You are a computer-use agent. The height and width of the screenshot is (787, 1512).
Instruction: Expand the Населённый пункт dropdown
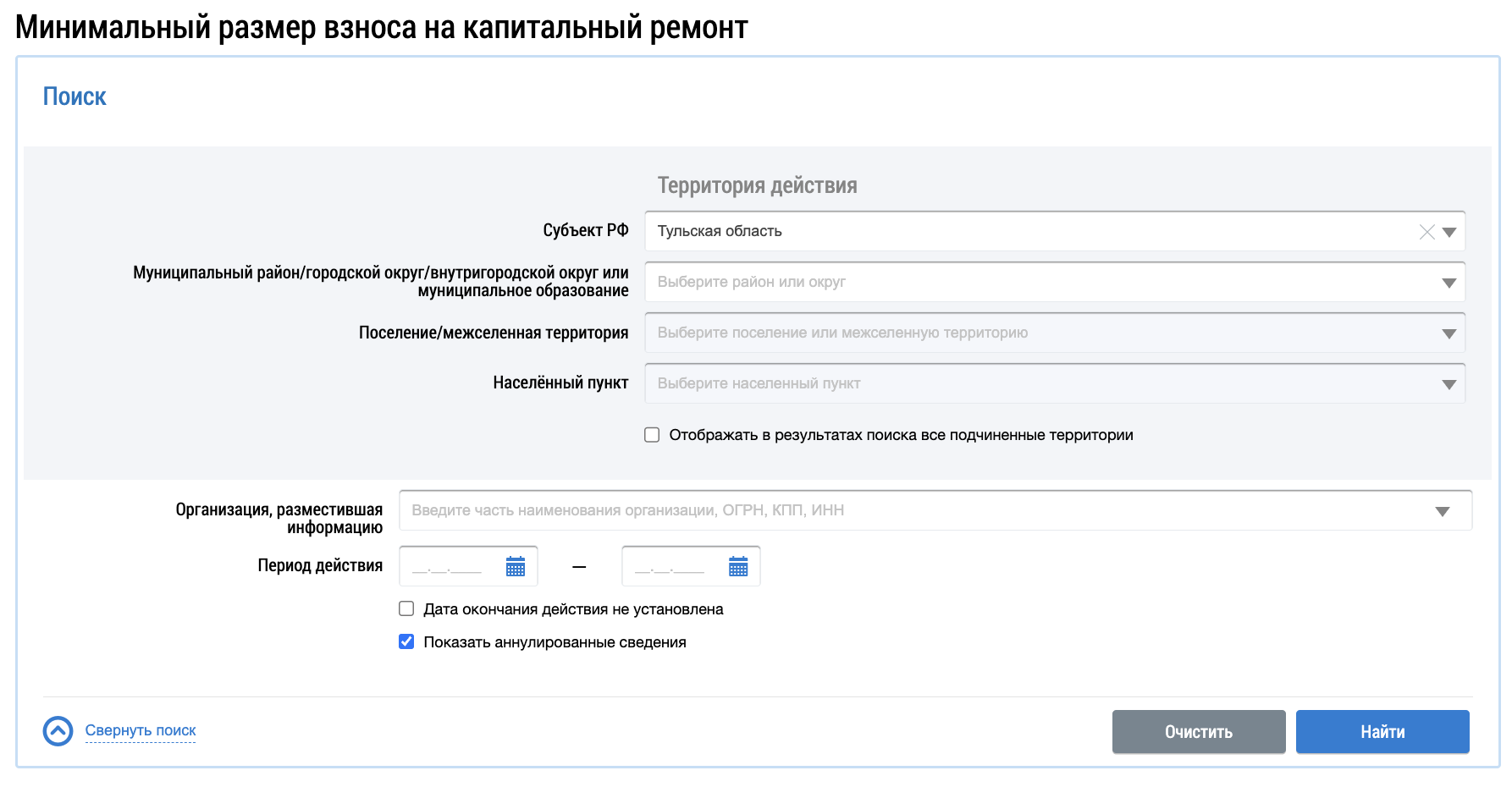[x=1449, y=384]
